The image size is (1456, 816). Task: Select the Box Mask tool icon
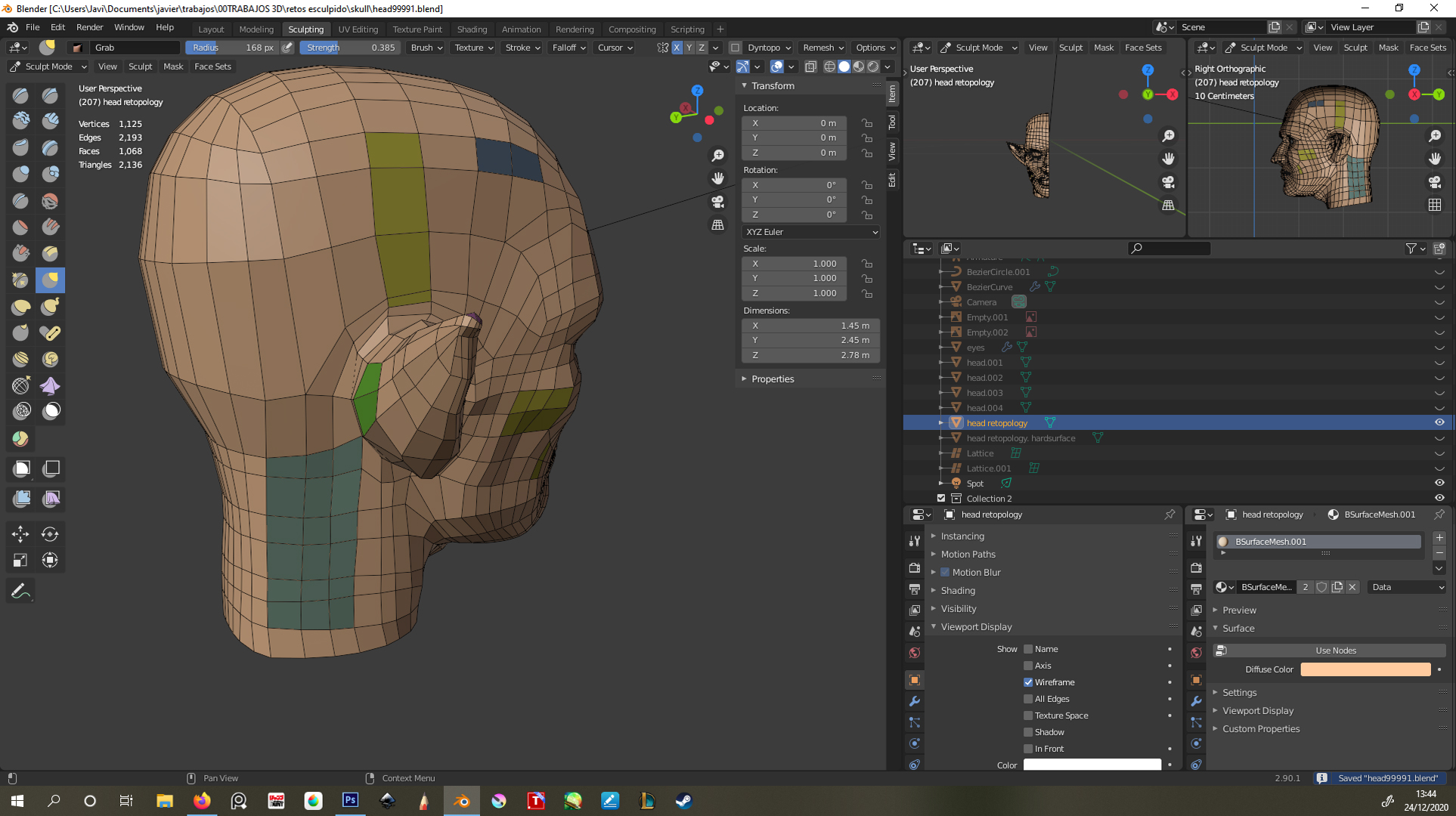click(21, 469)
